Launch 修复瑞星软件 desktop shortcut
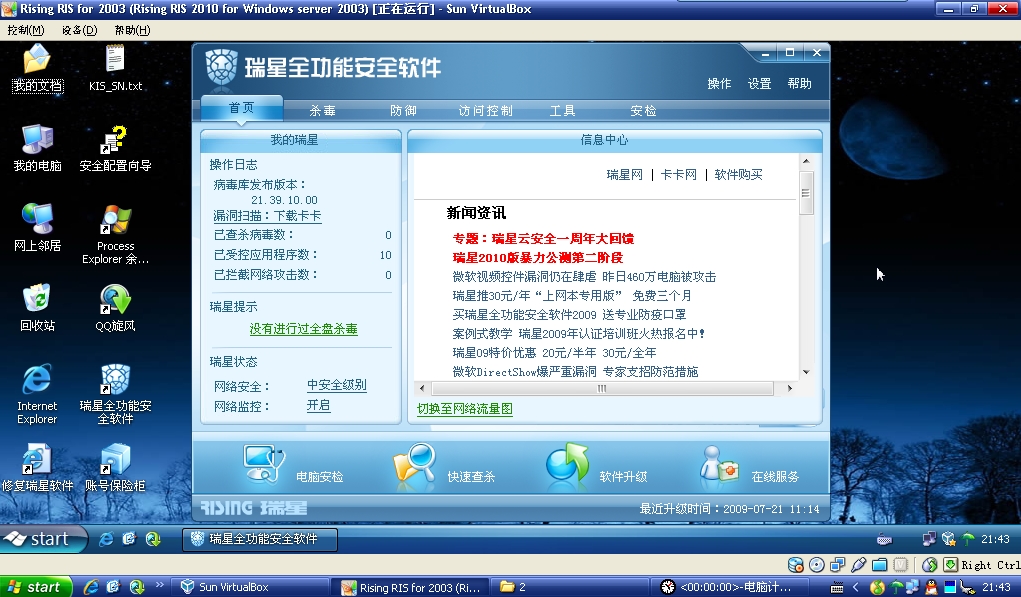This screenshot has height=597, width=1021. coord(37,467)
